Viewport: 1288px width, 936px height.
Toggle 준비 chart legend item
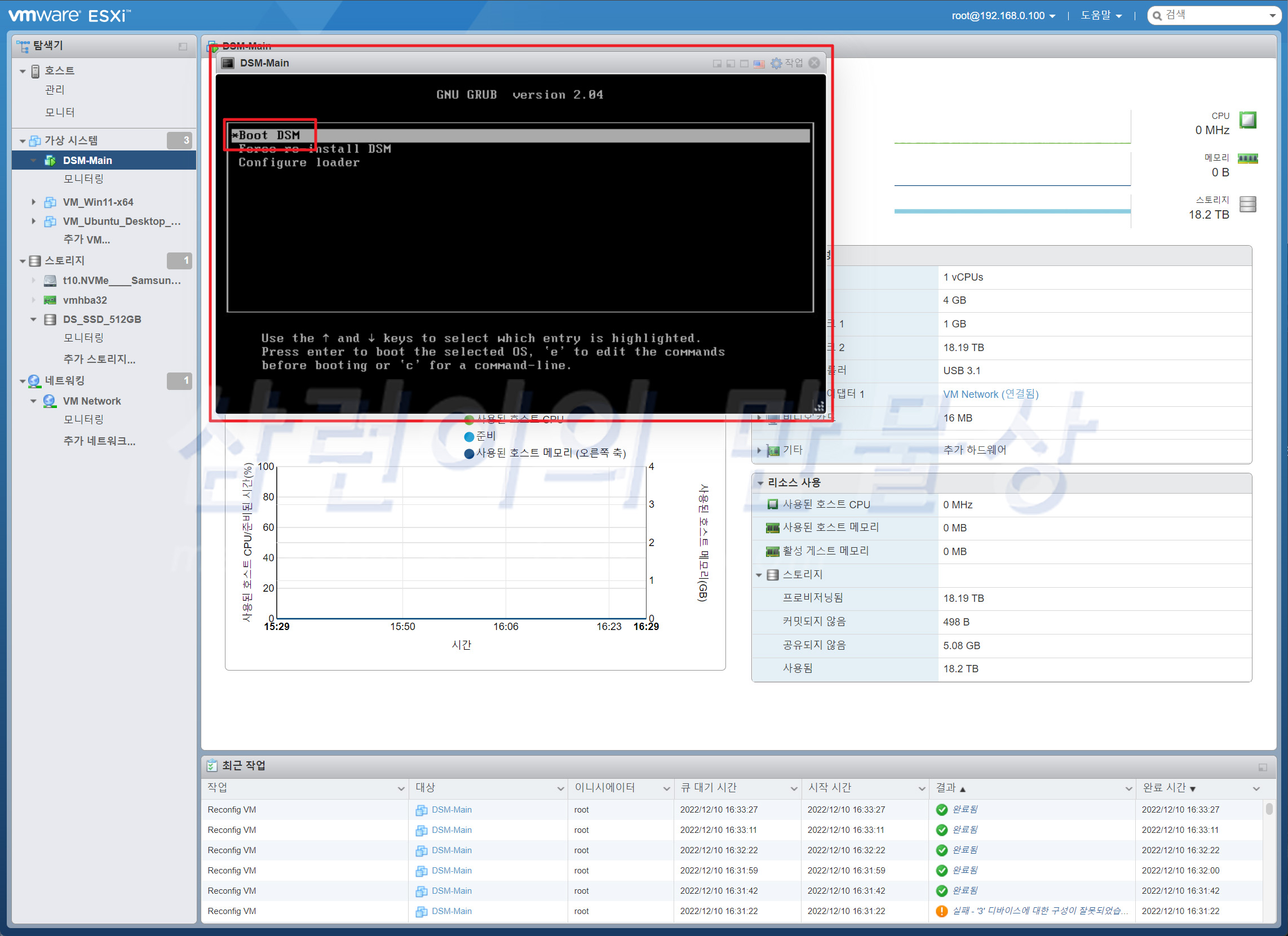(480, 437)
